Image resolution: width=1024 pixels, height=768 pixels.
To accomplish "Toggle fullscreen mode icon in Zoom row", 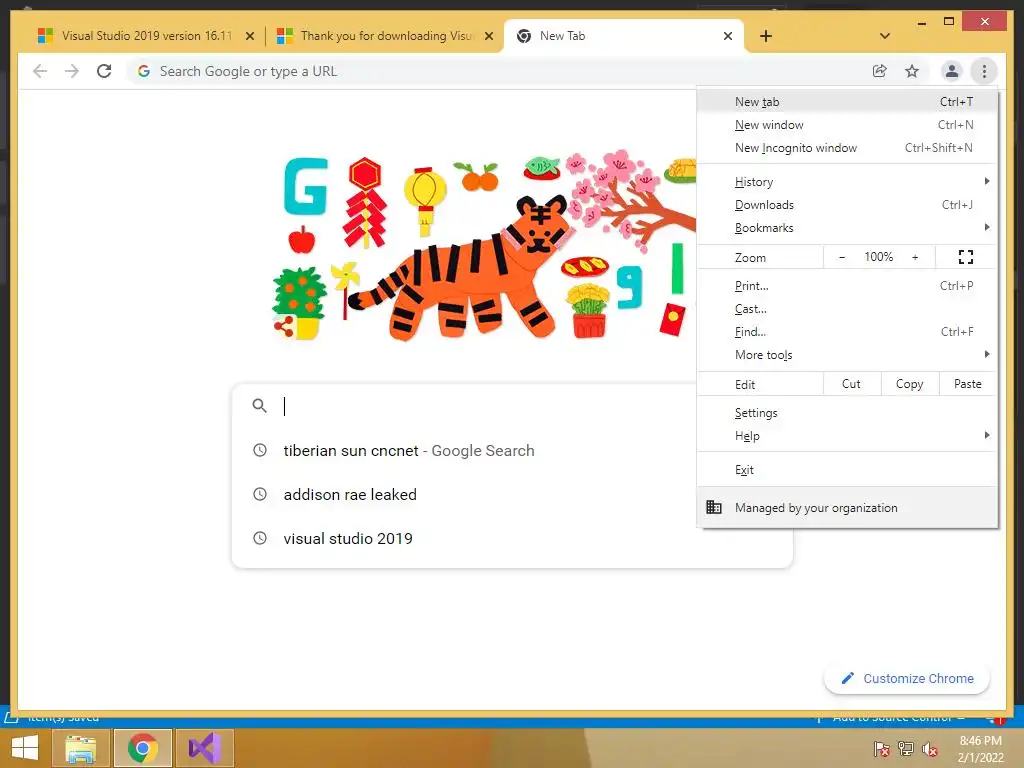I will 966,257.
